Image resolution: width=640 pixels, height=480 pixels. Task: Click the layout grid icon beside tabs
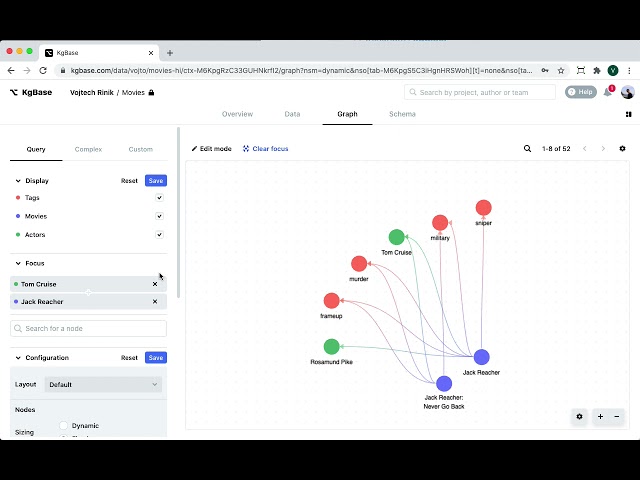pyautogui.click(x=629, y=114)
